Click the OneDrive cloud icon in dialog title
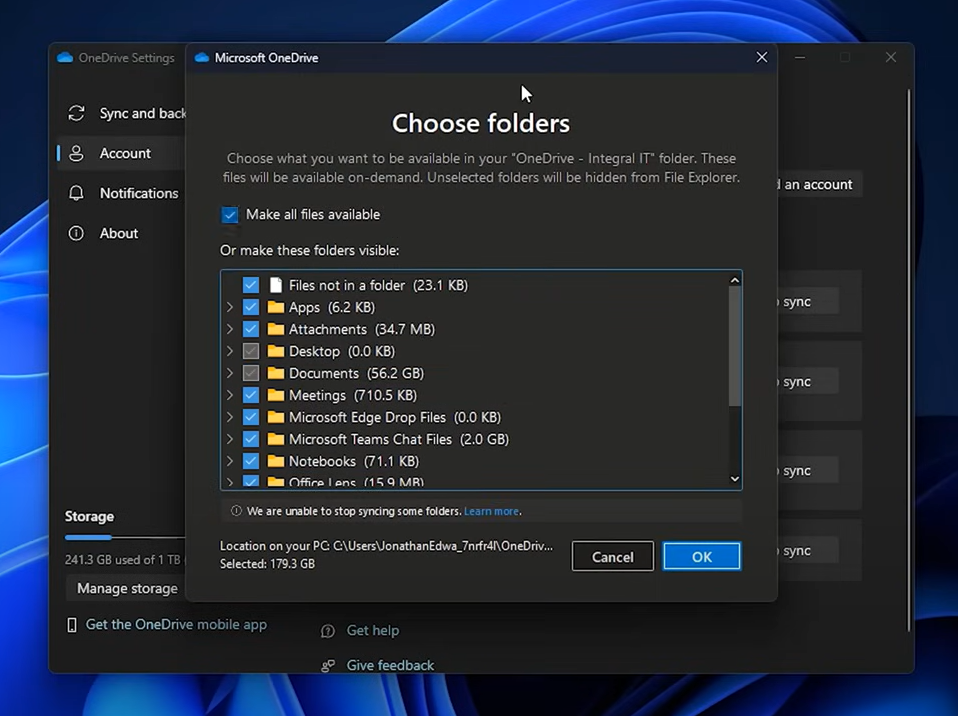 coord(202,57)
